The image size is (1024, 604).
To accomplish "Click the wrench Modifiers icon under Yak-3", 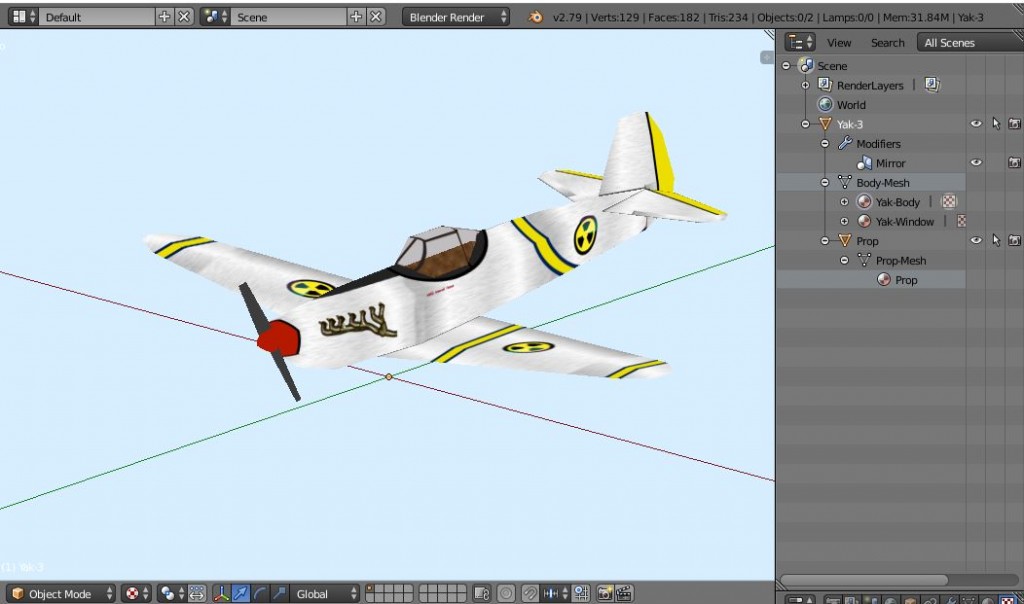I will (843, 144).
